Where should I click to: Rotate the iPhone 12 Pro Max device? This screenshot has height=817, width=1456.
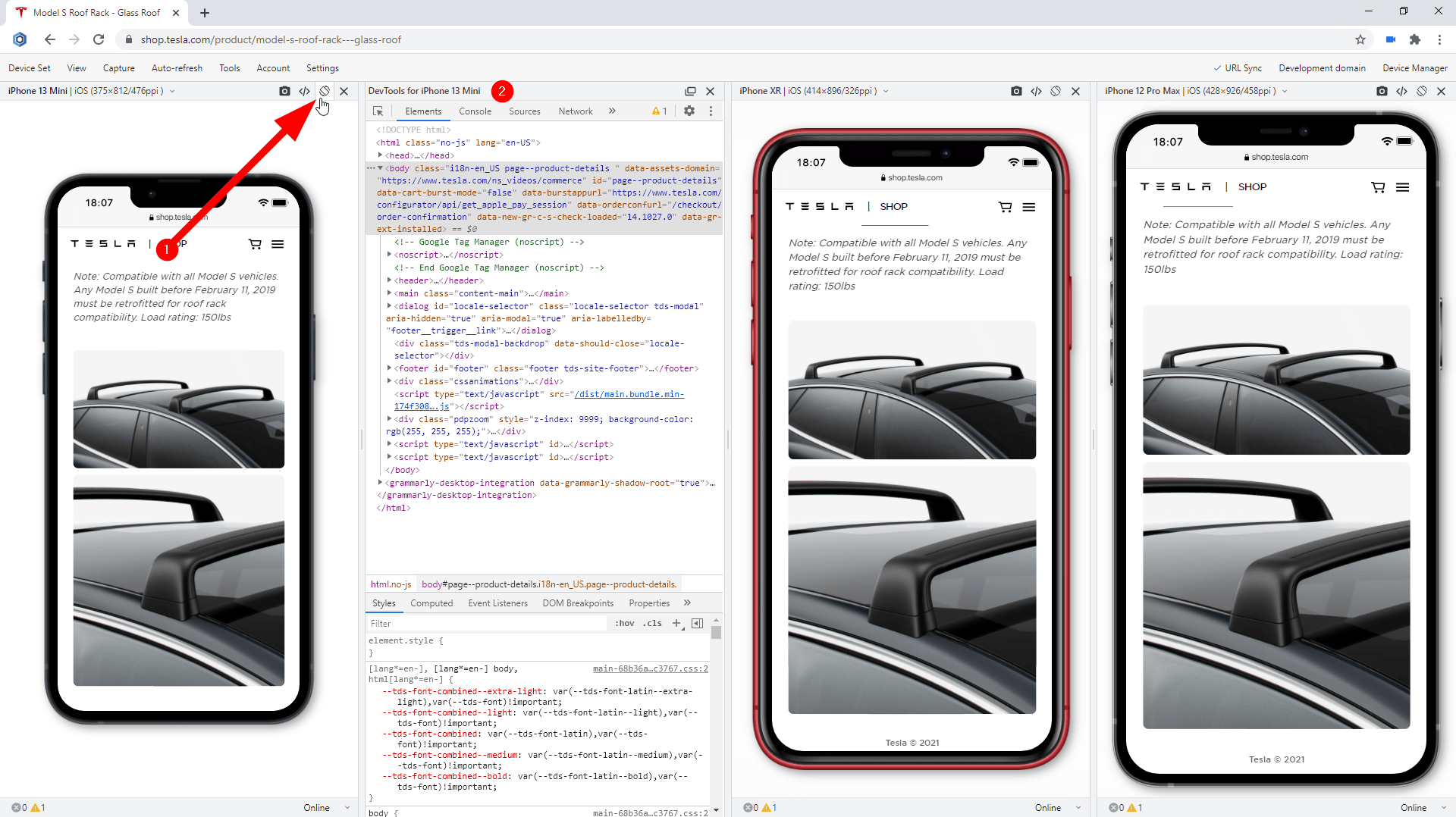pyautogui.click(x=1421, y=91)
